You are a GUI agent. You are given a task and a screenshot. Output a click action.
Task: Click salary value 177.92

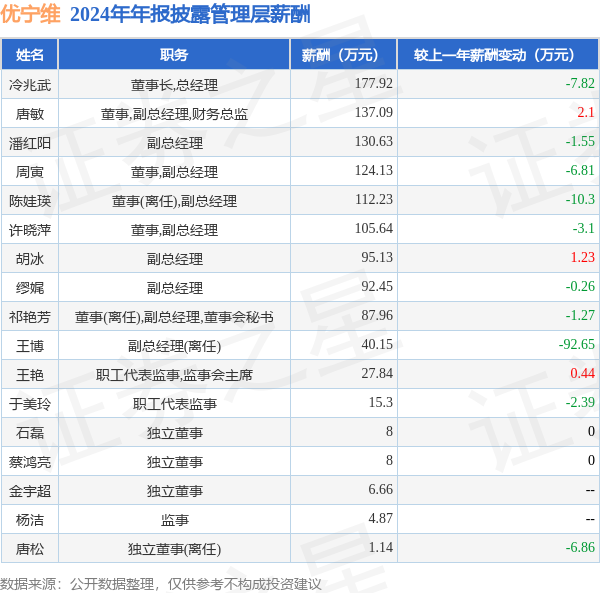pyautogui.click(x=373, y=83)
